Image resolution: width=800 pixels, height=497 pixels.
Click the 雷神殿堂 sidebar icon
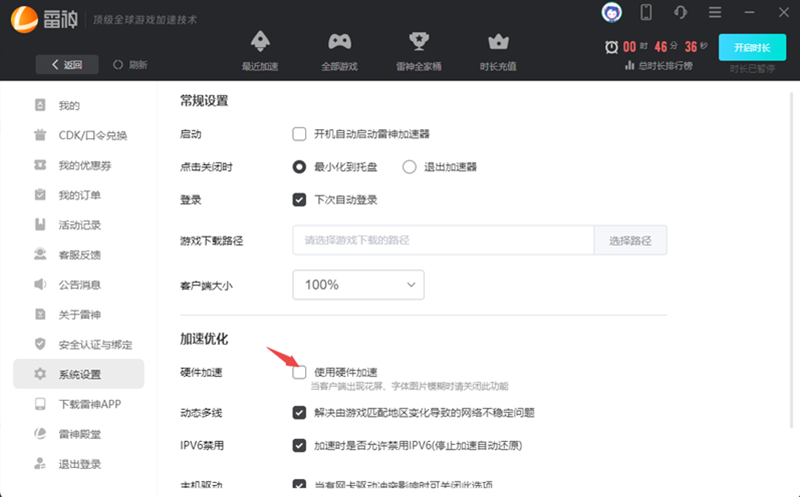40,433
